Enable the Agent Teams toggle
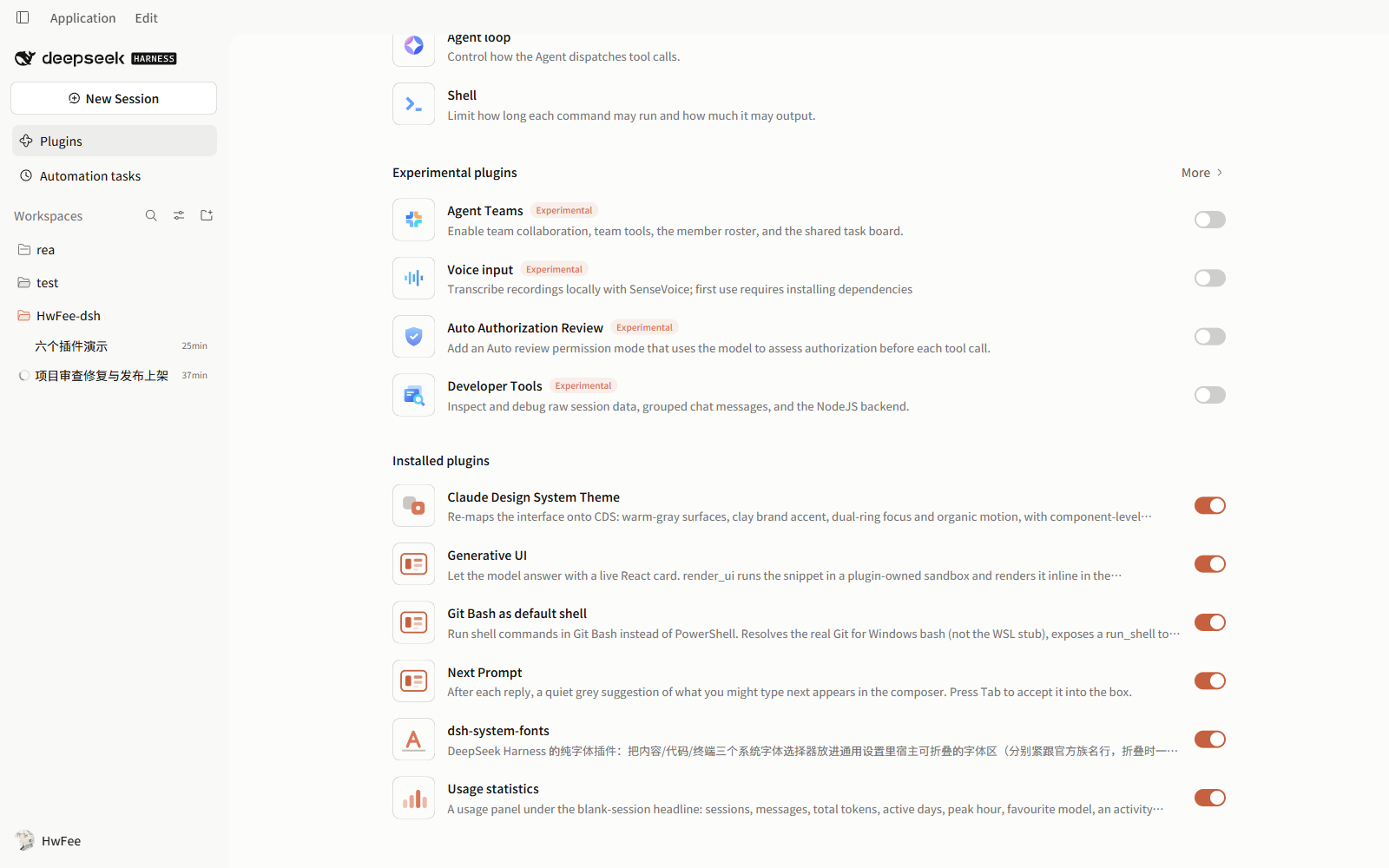The image size is (1389, 868). (x=1209, y=220)
